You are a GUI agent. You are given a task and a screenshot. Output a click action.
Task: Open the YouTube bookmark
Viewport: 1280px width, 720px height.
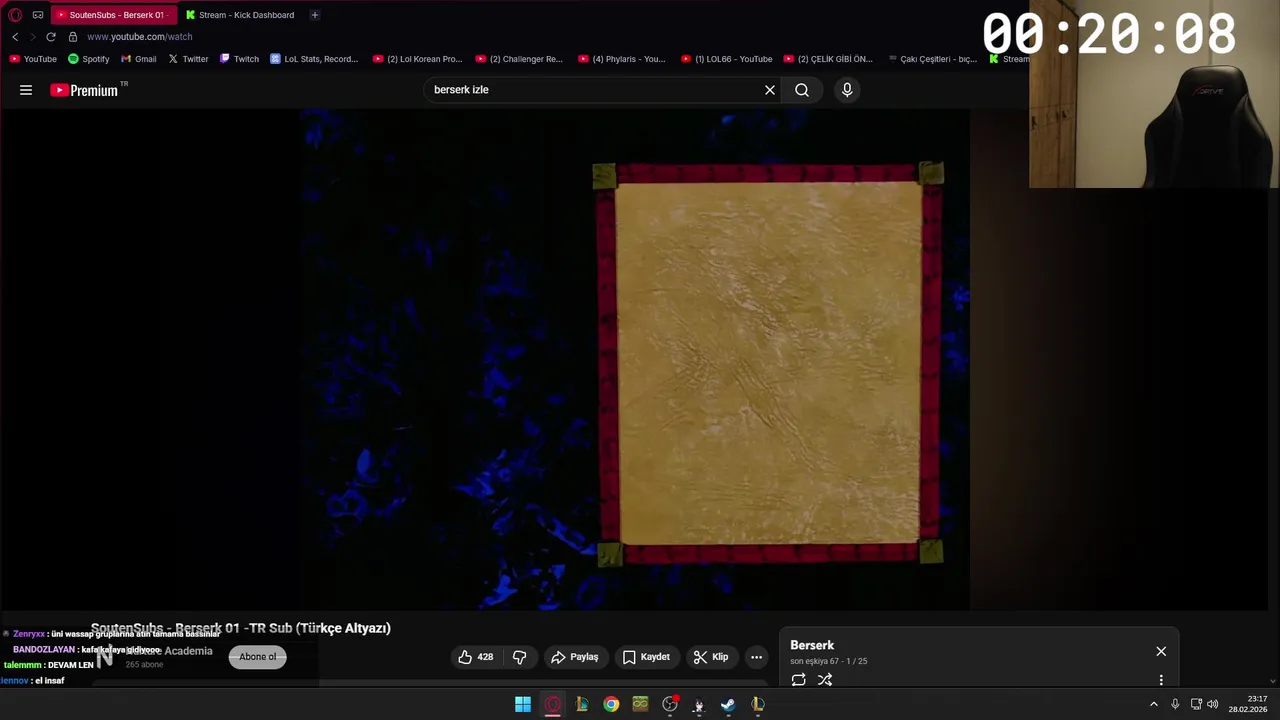(33, 59)
